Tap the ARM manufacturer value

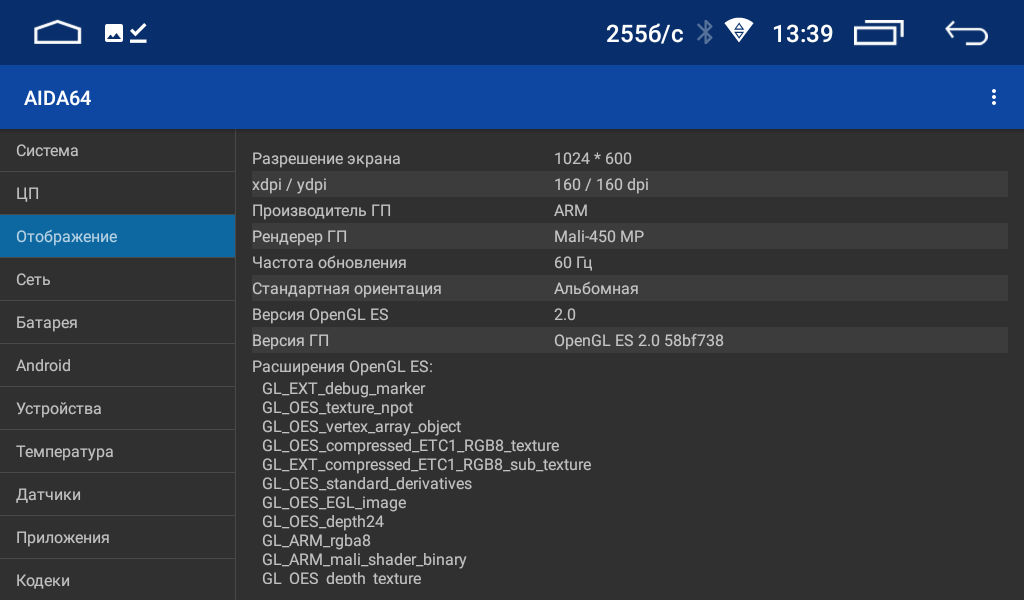[x=571, y=211]
